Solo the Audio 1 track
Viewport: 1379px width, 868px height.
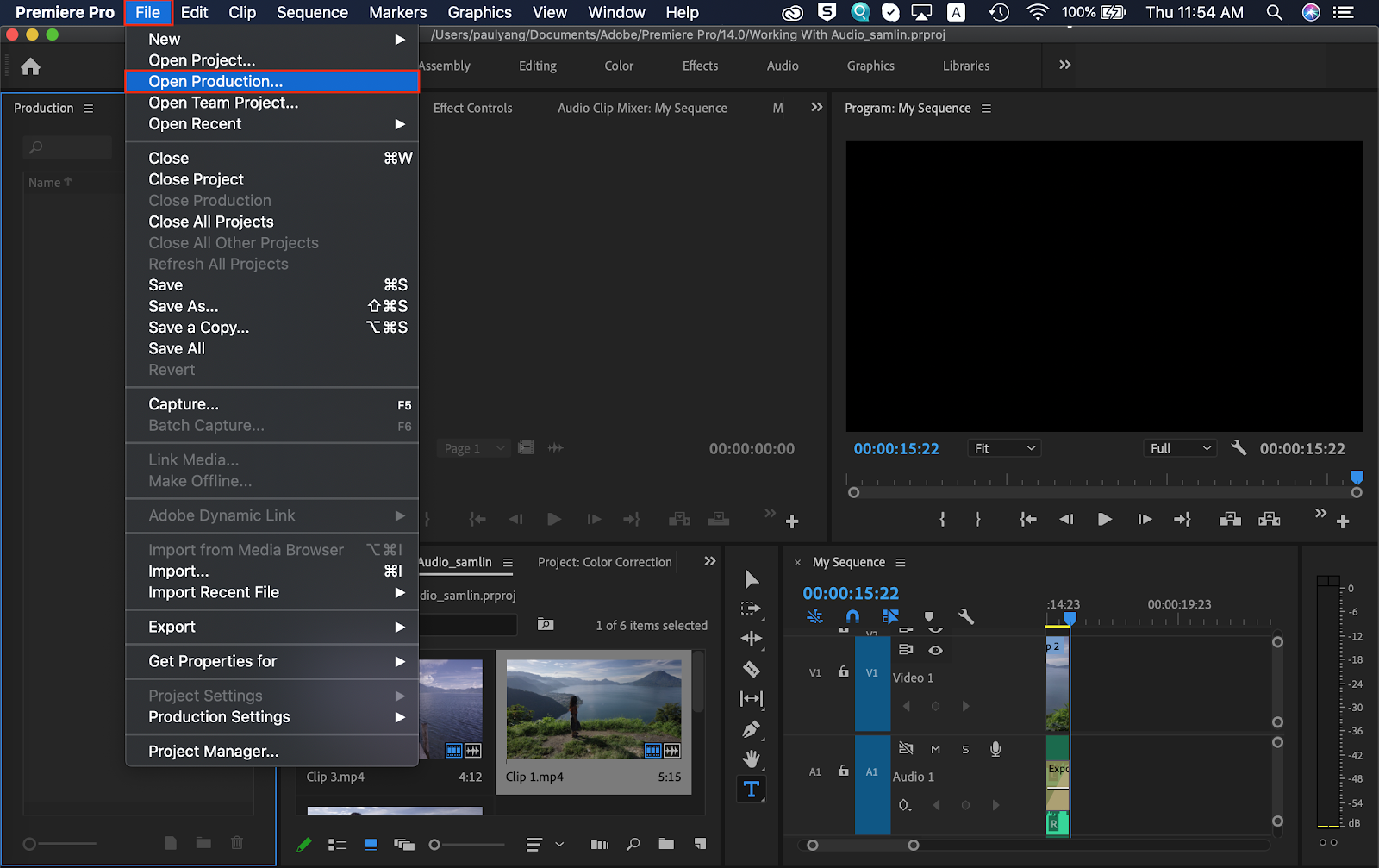pyautogui.click(x=965, y=749)
